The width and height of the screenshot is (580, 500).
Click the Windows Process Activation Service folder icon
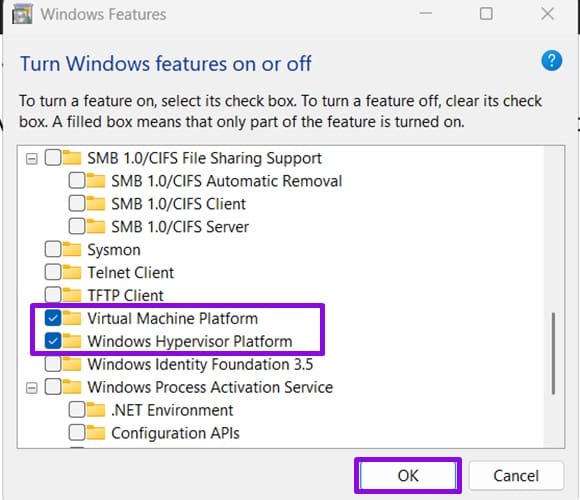[x=72, y=387]
